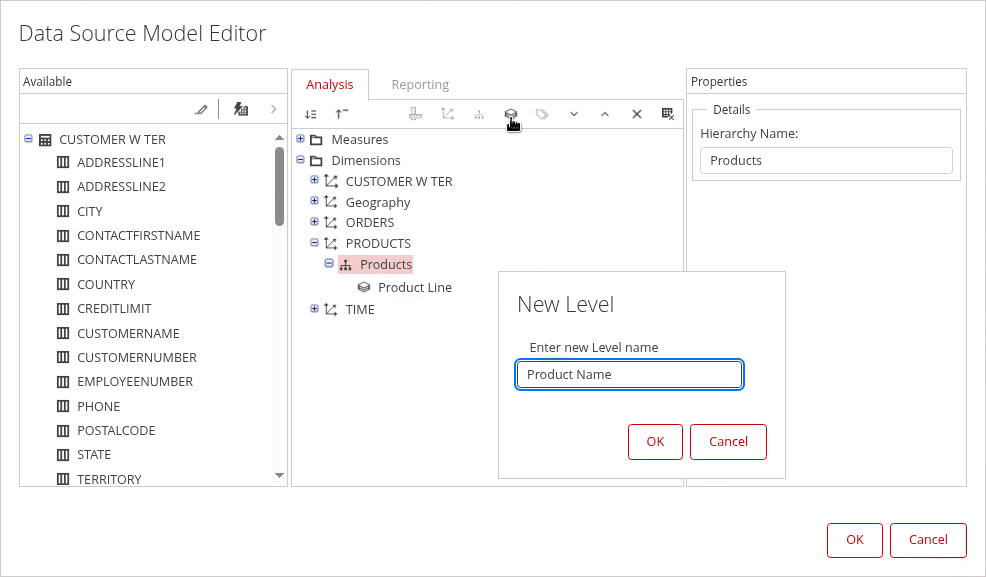Click the Add Level cube icon
The image size is (986, 577).
510,114
